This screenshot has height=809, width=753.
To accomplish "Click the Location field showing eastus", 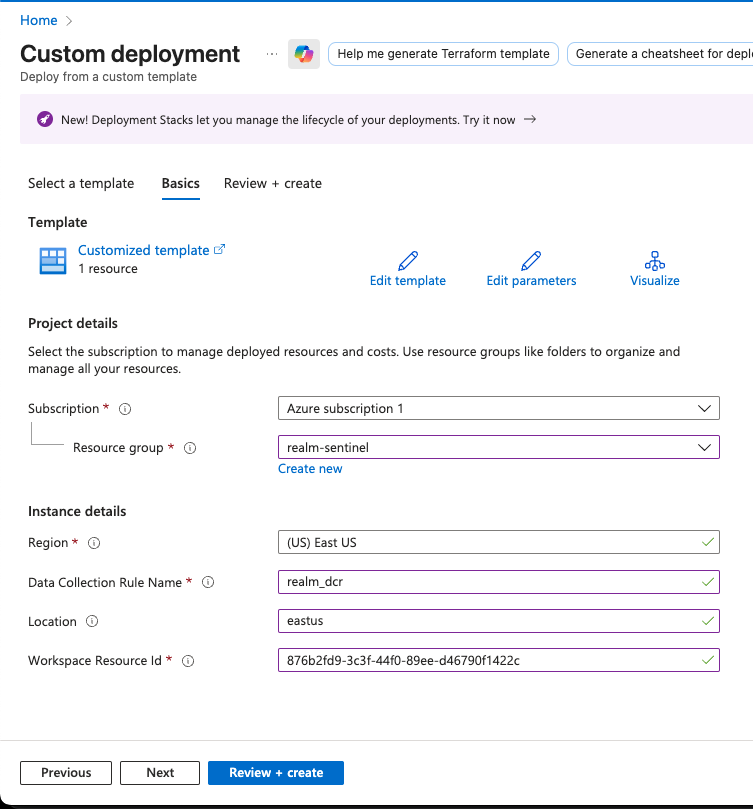I will (x=497, y=621).
